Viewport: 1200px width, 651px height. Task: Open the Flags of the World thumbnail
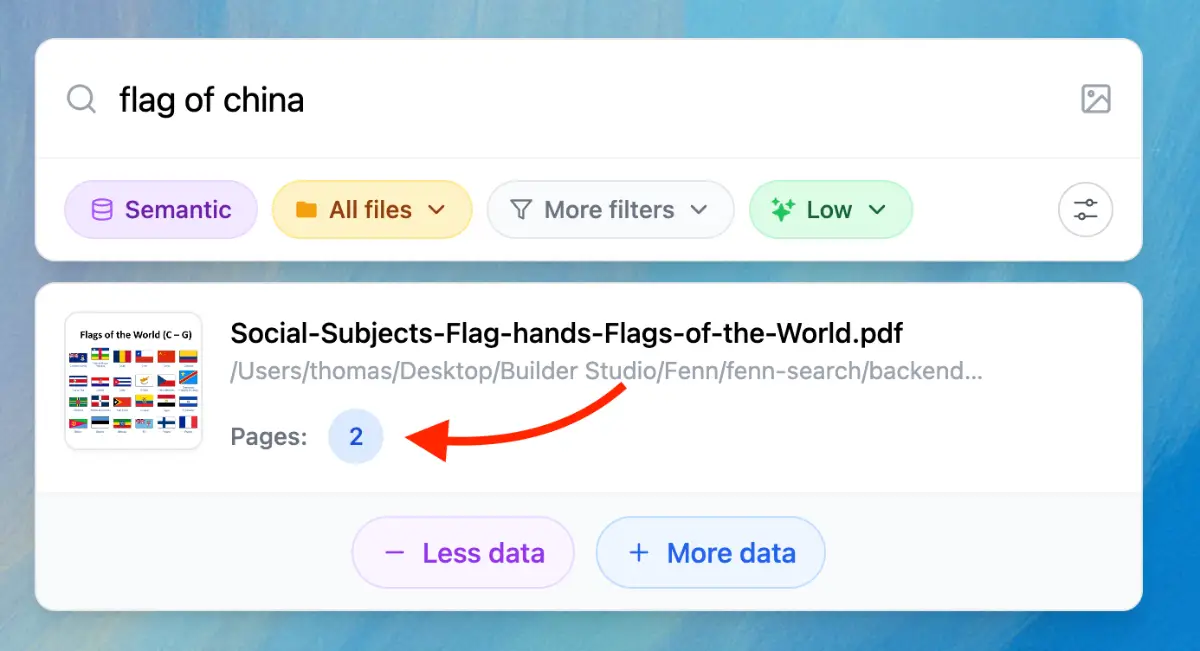(x=133, y=381)
